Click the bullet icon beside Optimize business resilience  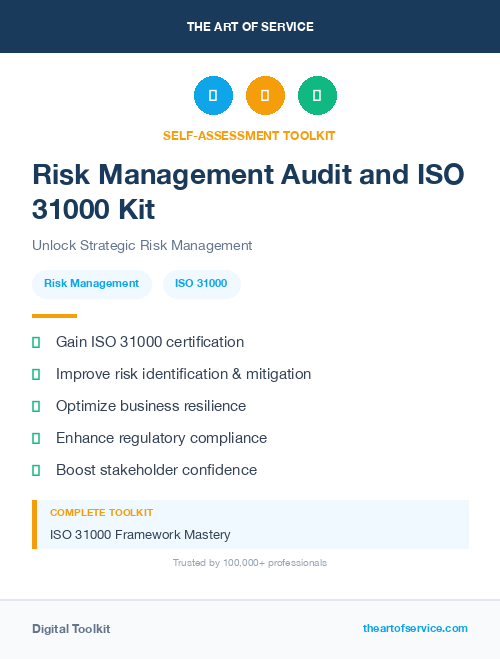[x=36, y=406]
